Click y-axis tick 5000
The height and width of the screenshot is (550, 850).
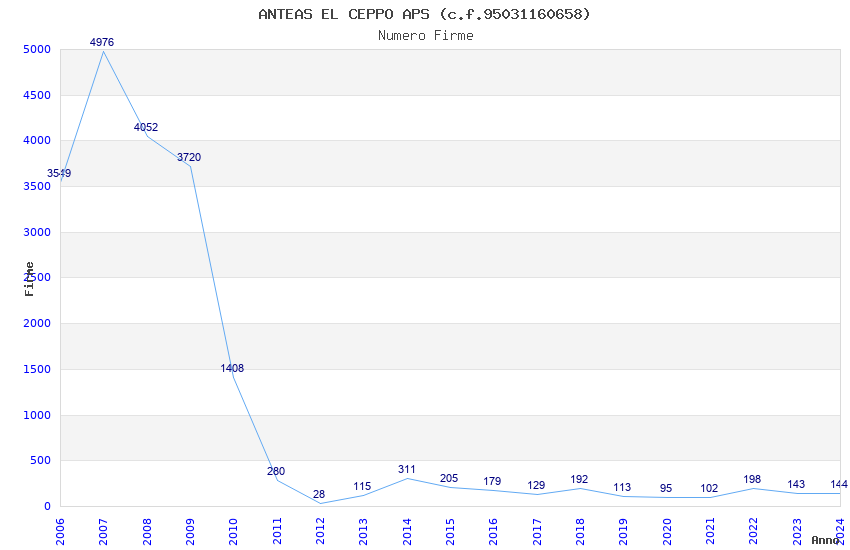point(37,49)
